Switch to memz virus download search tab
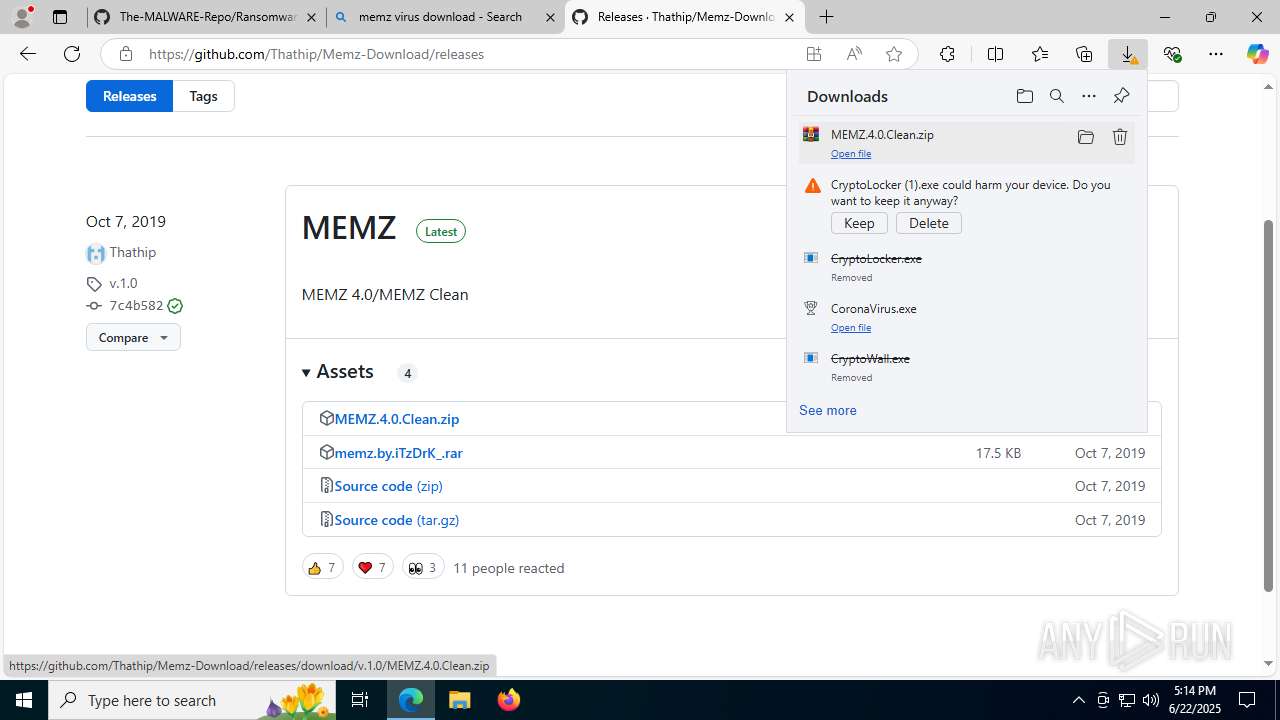 click(445, 17)
